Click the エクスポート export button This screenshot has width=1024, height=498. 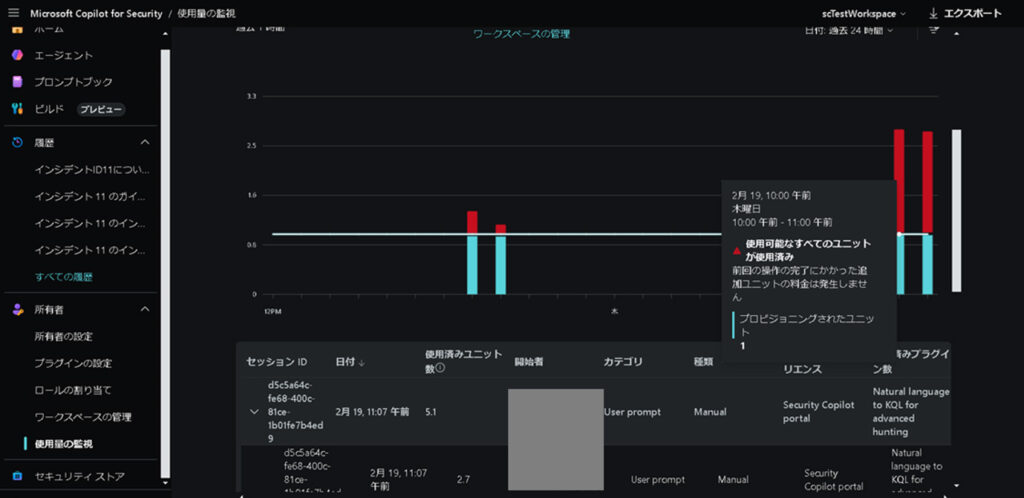pyautogui.click(x=965, y=14)
